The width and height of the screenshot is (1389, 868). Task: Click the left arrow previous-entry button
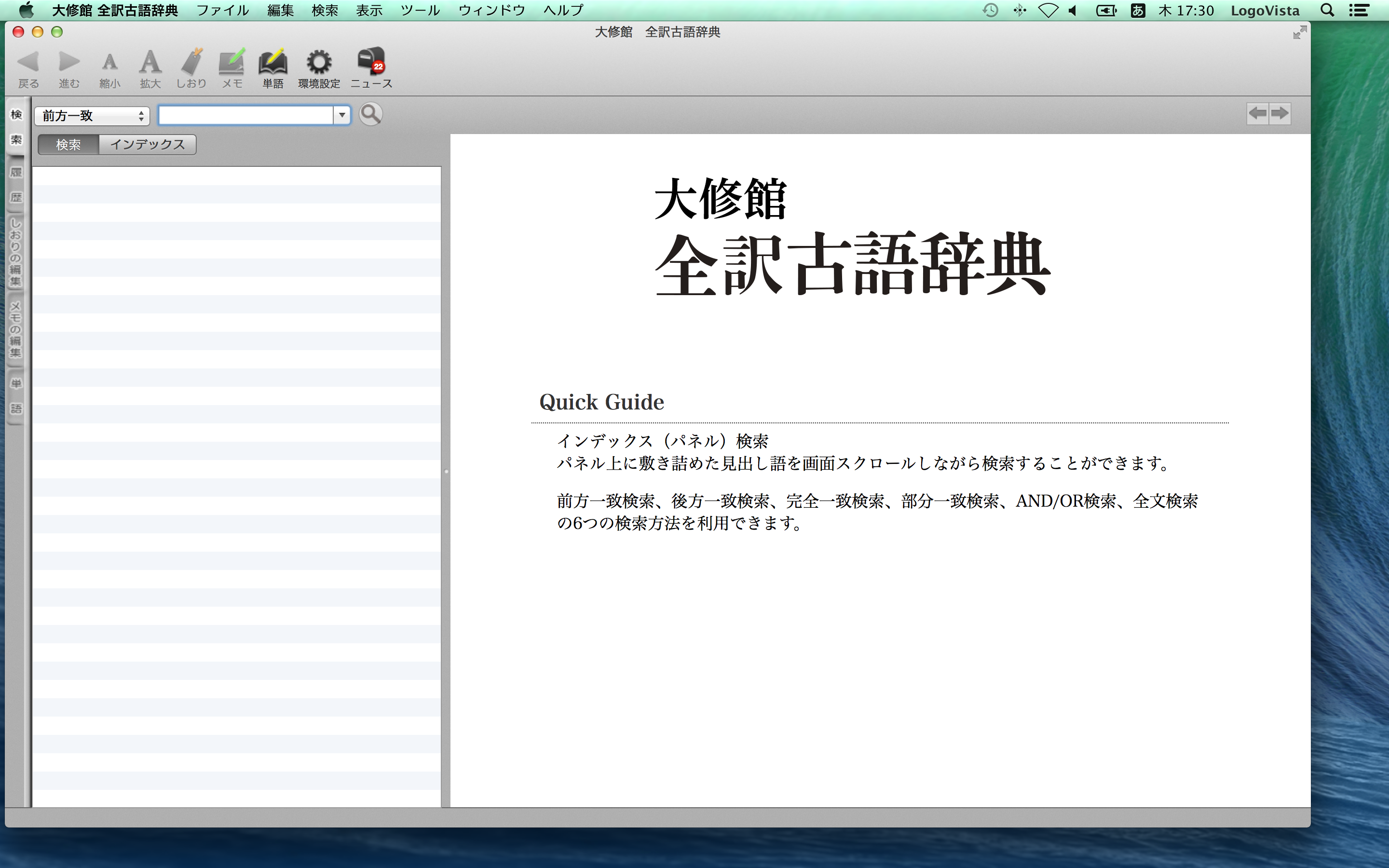click(x=1257, y=113)
